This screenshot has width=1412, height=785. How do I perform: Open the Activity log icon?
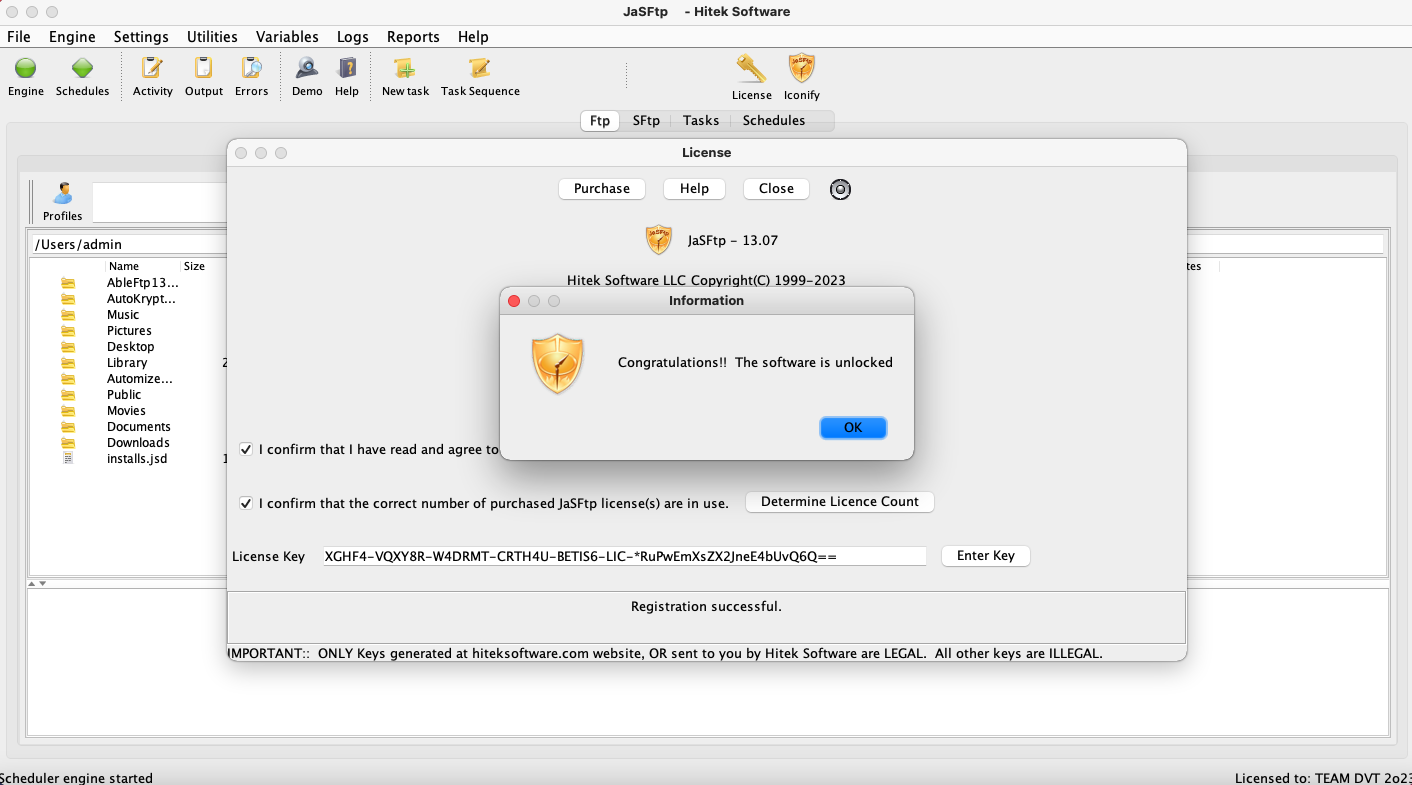(x=152, y=69)
